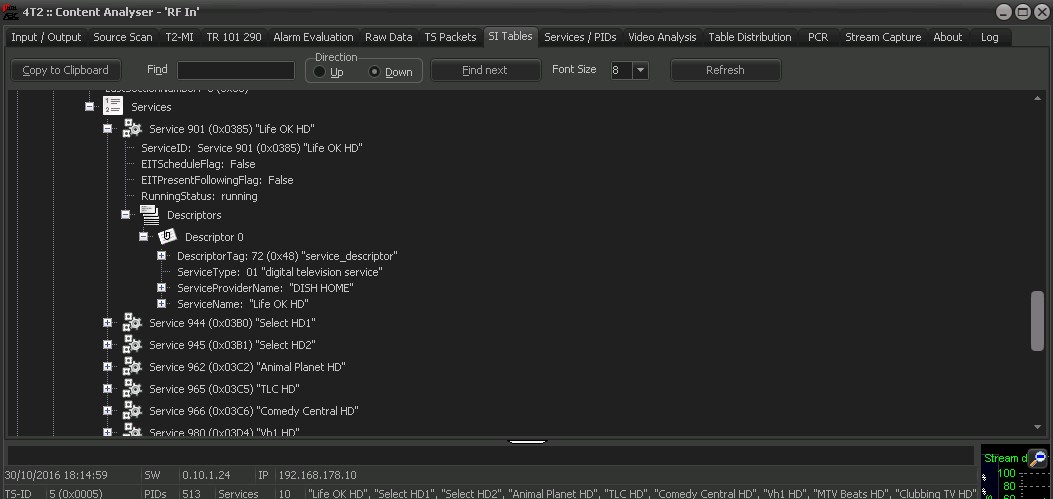
Task: Click gear icon of TLC HD service
Action: coord(132,389)
